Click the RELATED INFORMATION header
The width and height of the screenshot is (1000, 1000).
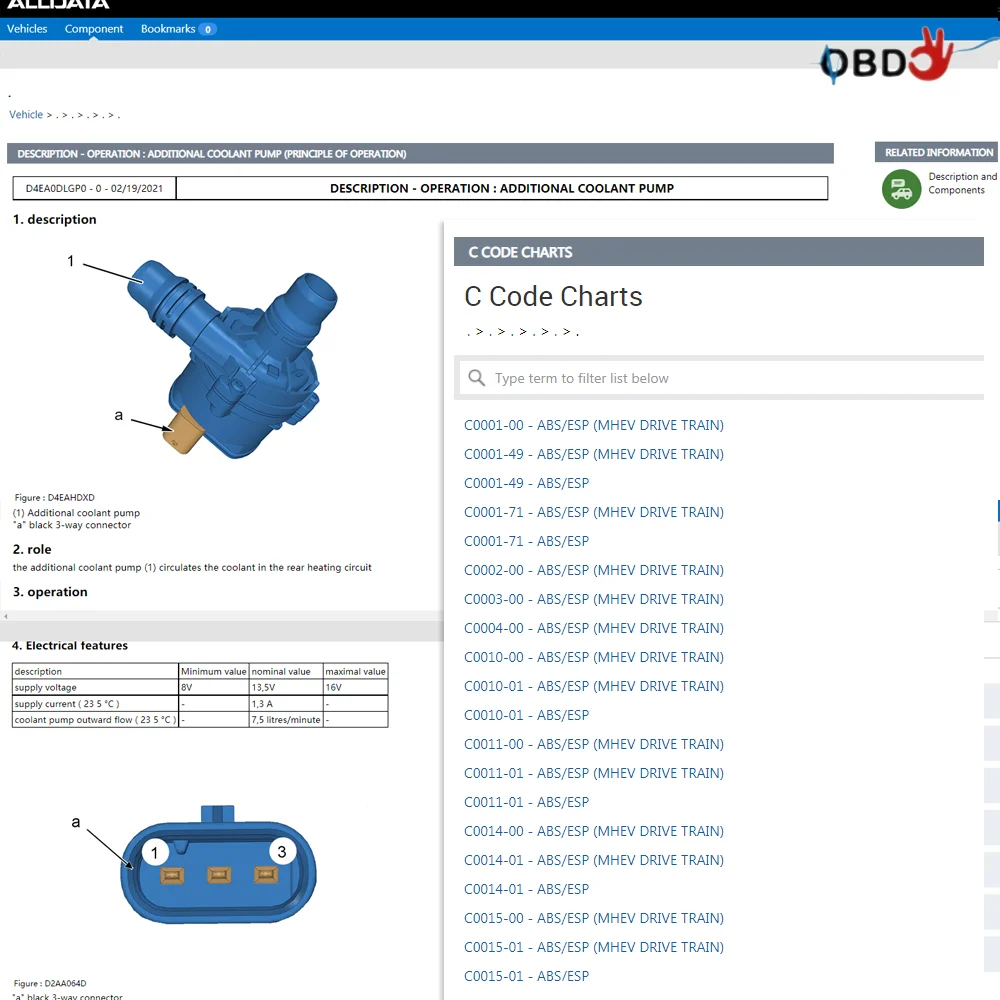[x=936, y=152]
